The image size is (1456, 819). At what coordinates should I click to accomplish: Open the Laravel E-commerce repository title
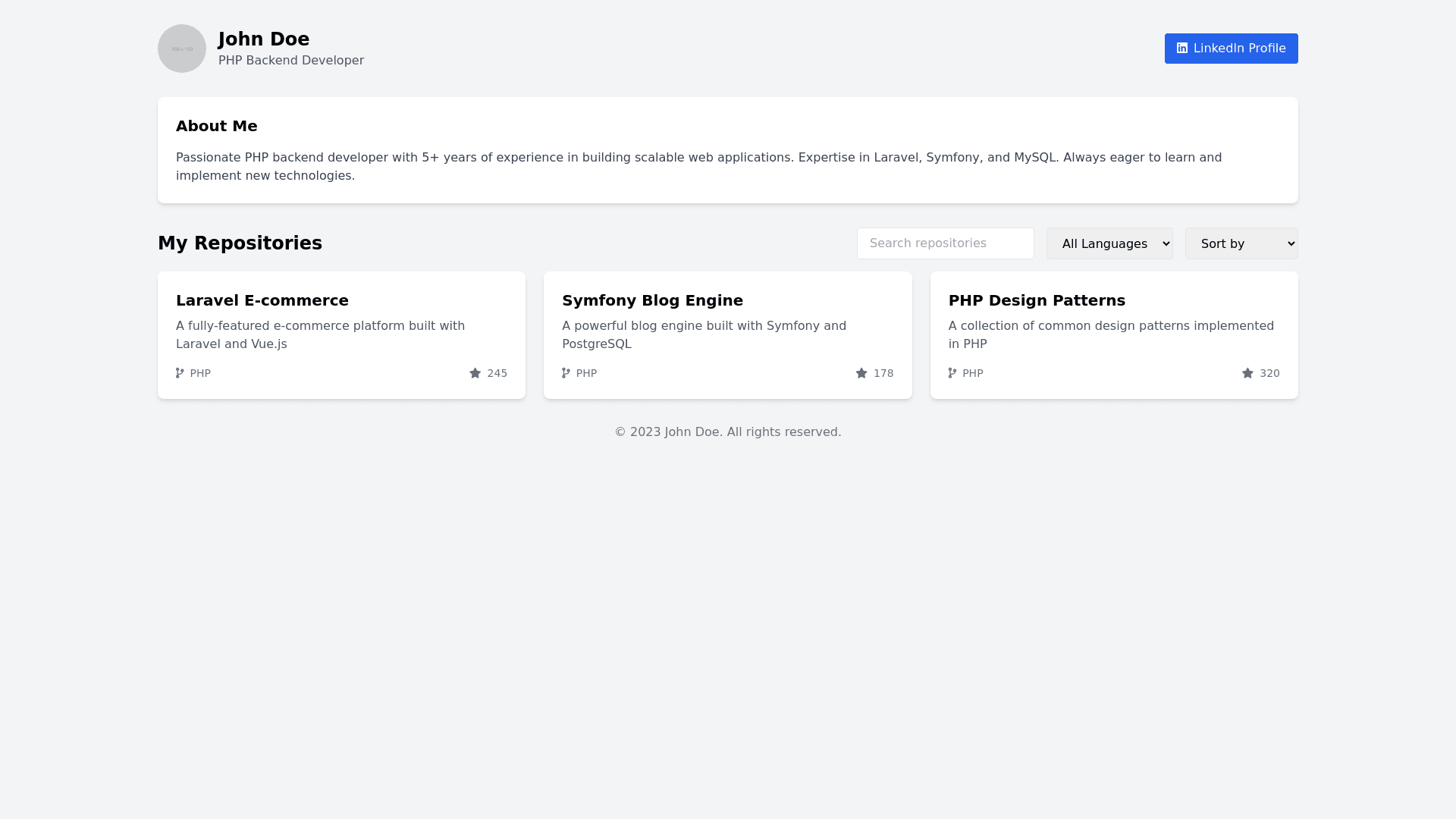(x=262, y=300)
